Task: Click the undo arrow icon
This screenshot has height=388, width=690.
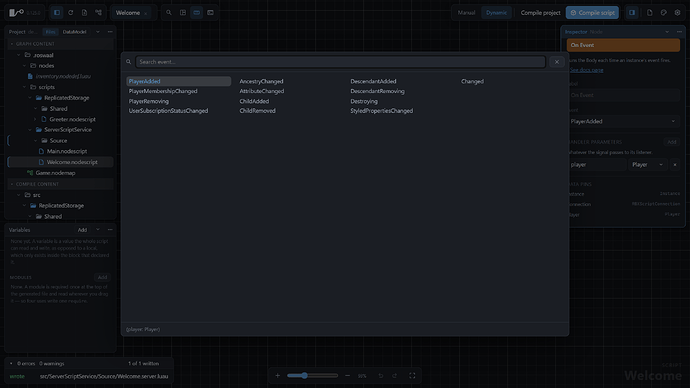Action: coord(381,376)
